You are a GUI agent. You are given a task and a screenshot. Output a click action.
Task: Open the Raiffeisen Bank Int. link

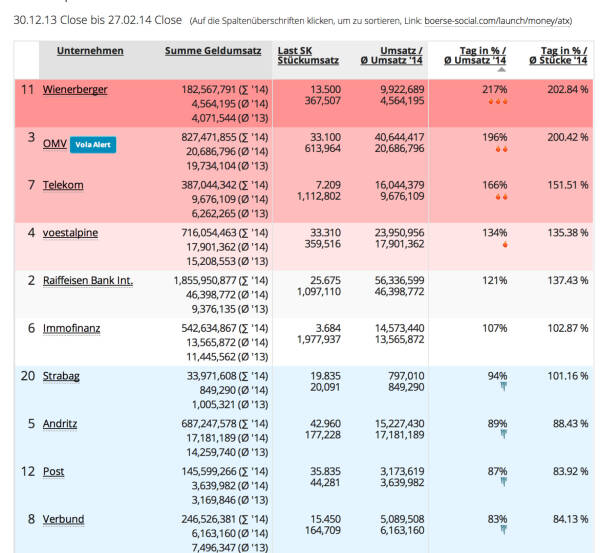coord(88,281)
